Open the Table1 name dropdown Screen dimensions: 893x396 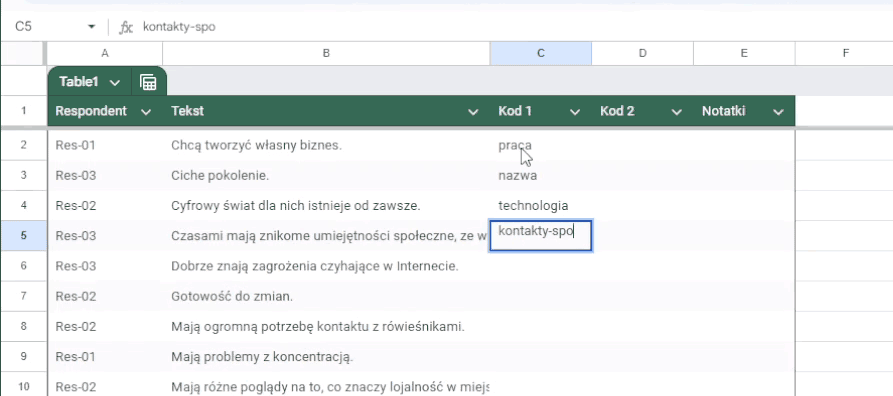(x=115, y=83)
